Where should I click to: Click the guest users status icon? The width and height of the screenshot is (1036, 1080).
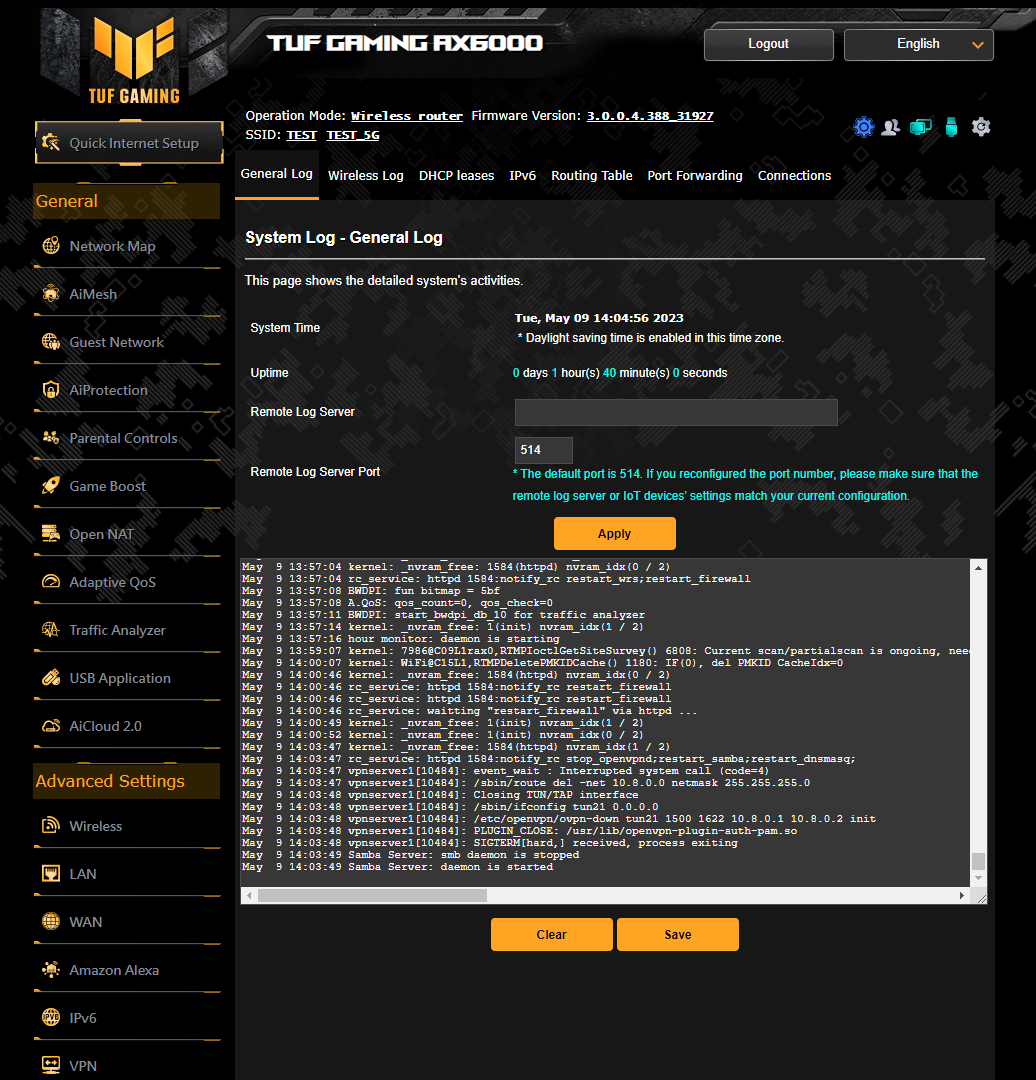891,127
